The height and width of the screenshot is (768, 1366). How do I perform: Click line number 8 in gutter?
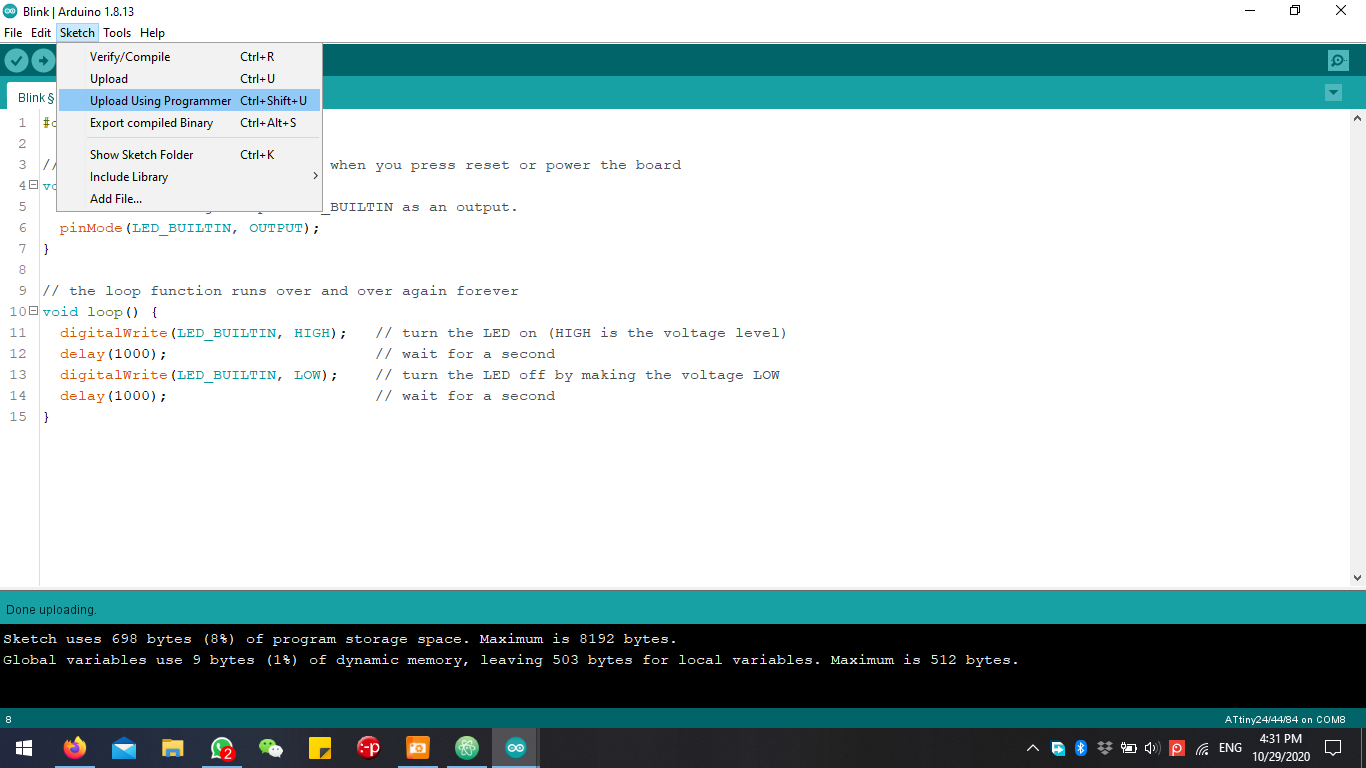pyautogui.click(x=22, y=270)
